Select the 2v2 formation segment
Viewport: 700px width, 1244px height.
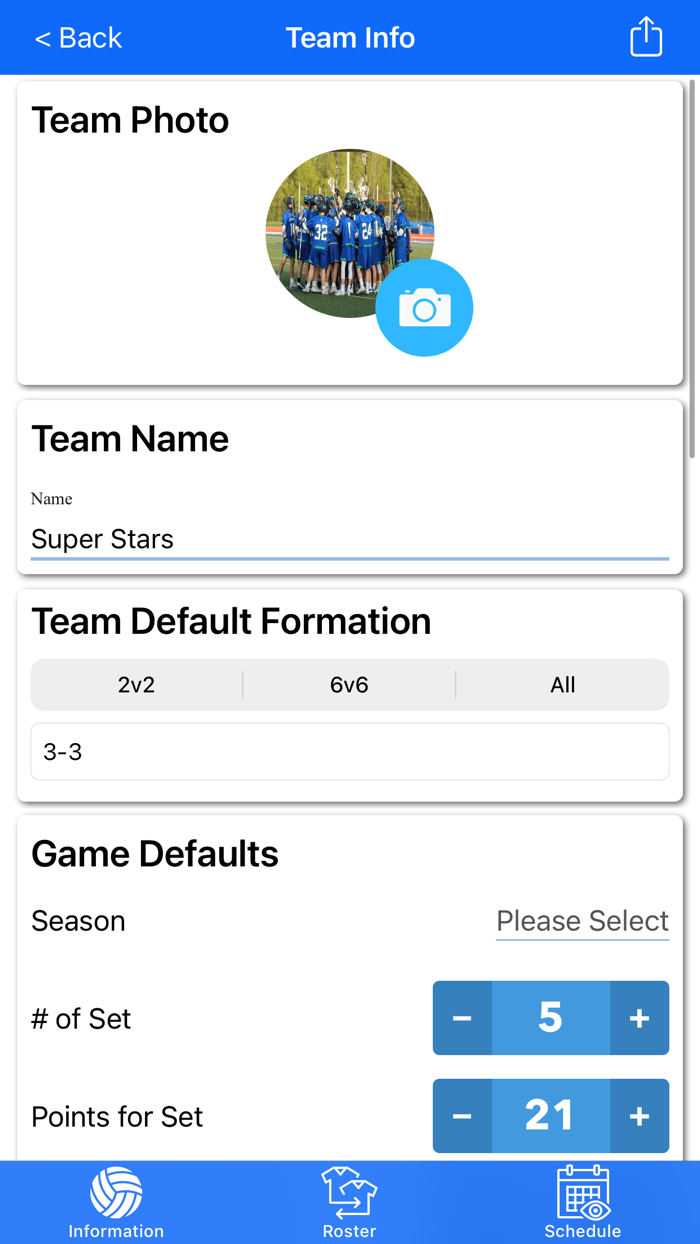coord(137,685)
